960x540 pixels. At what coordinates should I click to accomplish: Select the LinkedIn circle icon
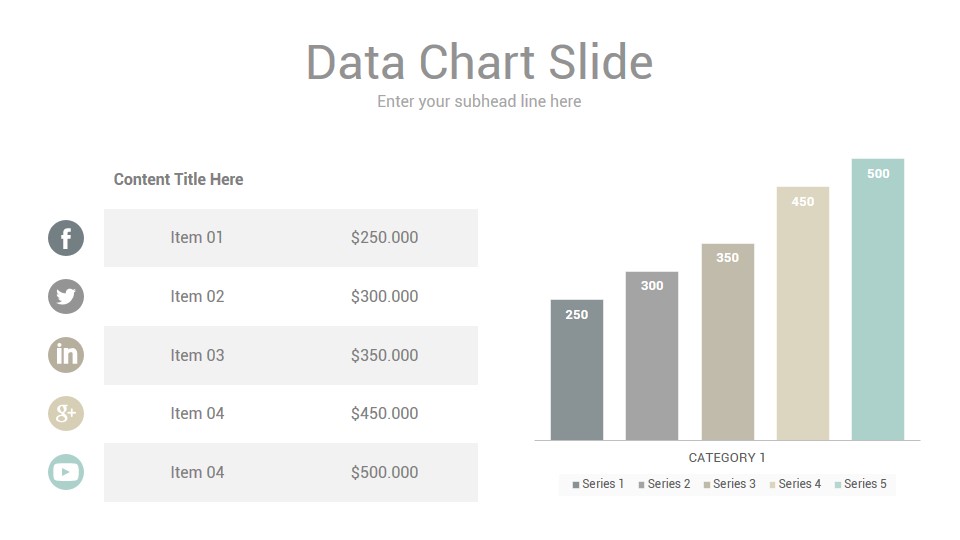click(66, 355)
